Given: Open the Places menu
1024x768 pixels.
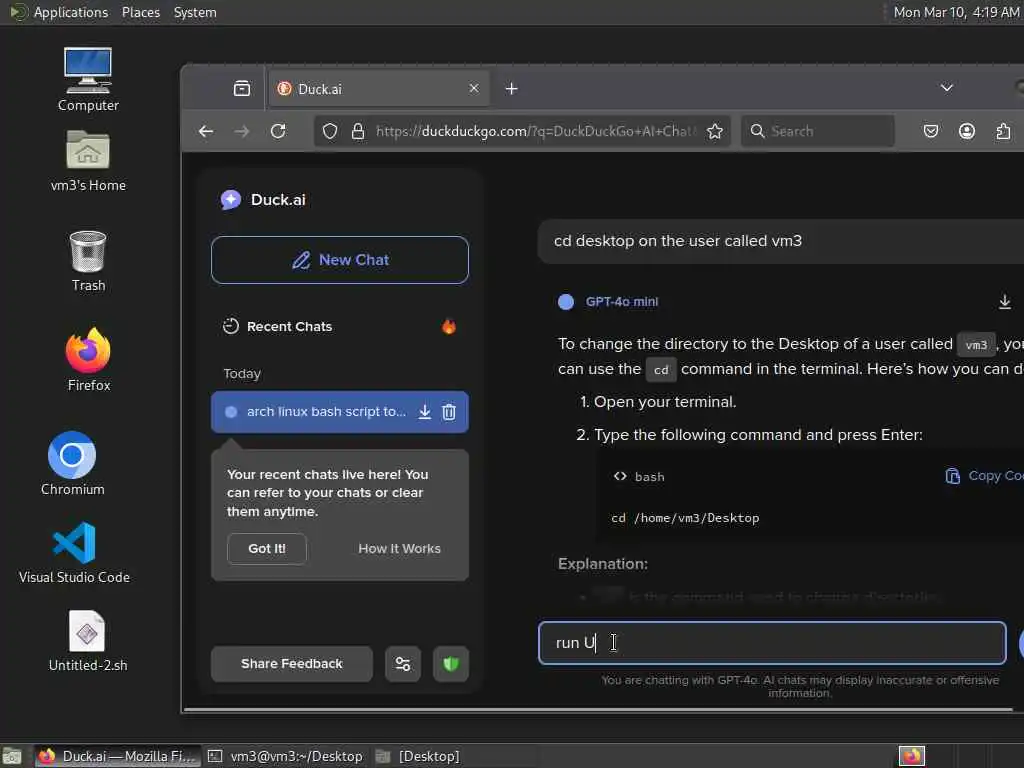Looking at the screenshot, I should pos(141,12).
